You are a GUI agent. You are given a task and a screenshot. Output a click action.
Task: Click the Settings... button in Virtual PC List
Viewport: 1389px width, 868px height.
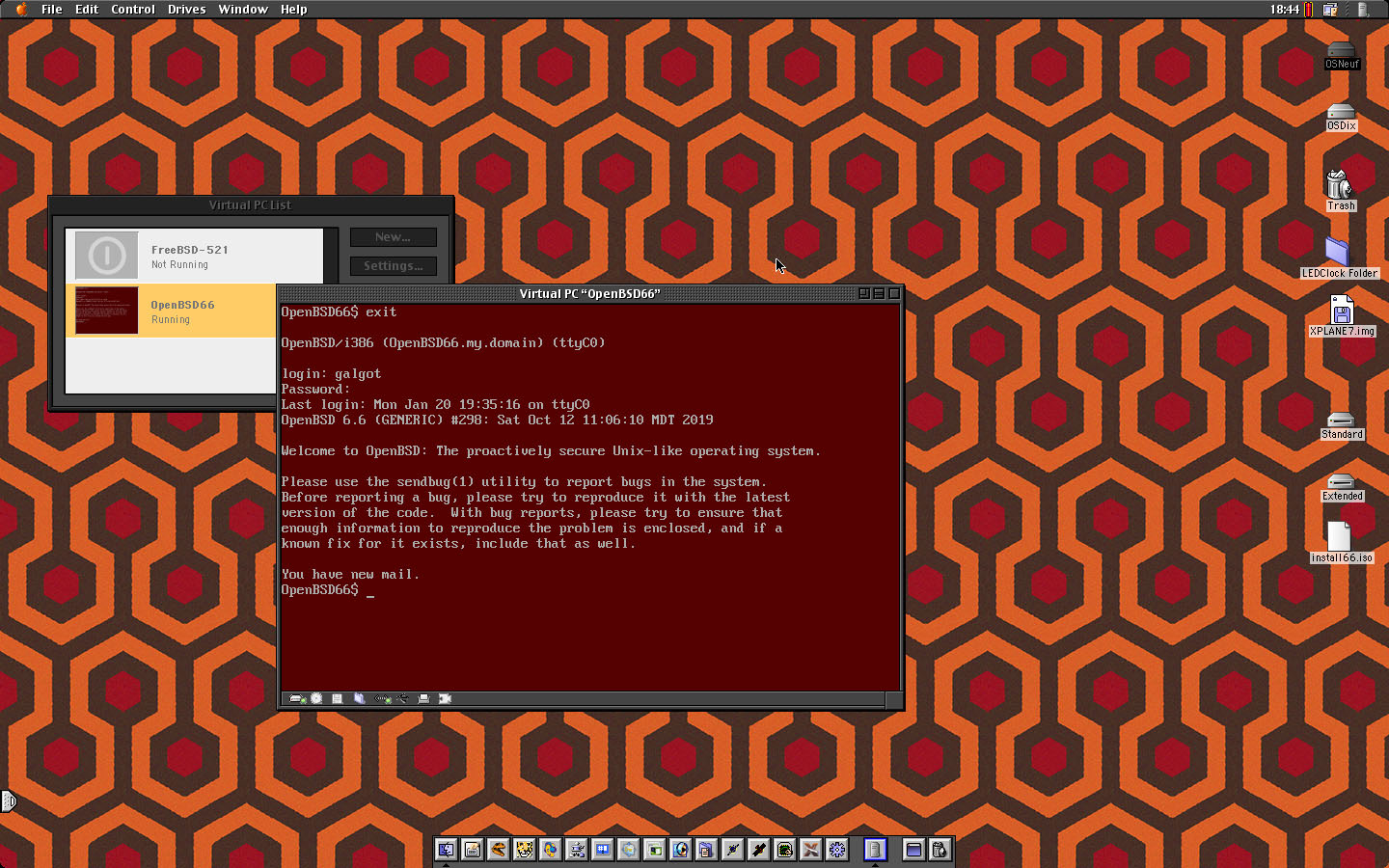393,266
